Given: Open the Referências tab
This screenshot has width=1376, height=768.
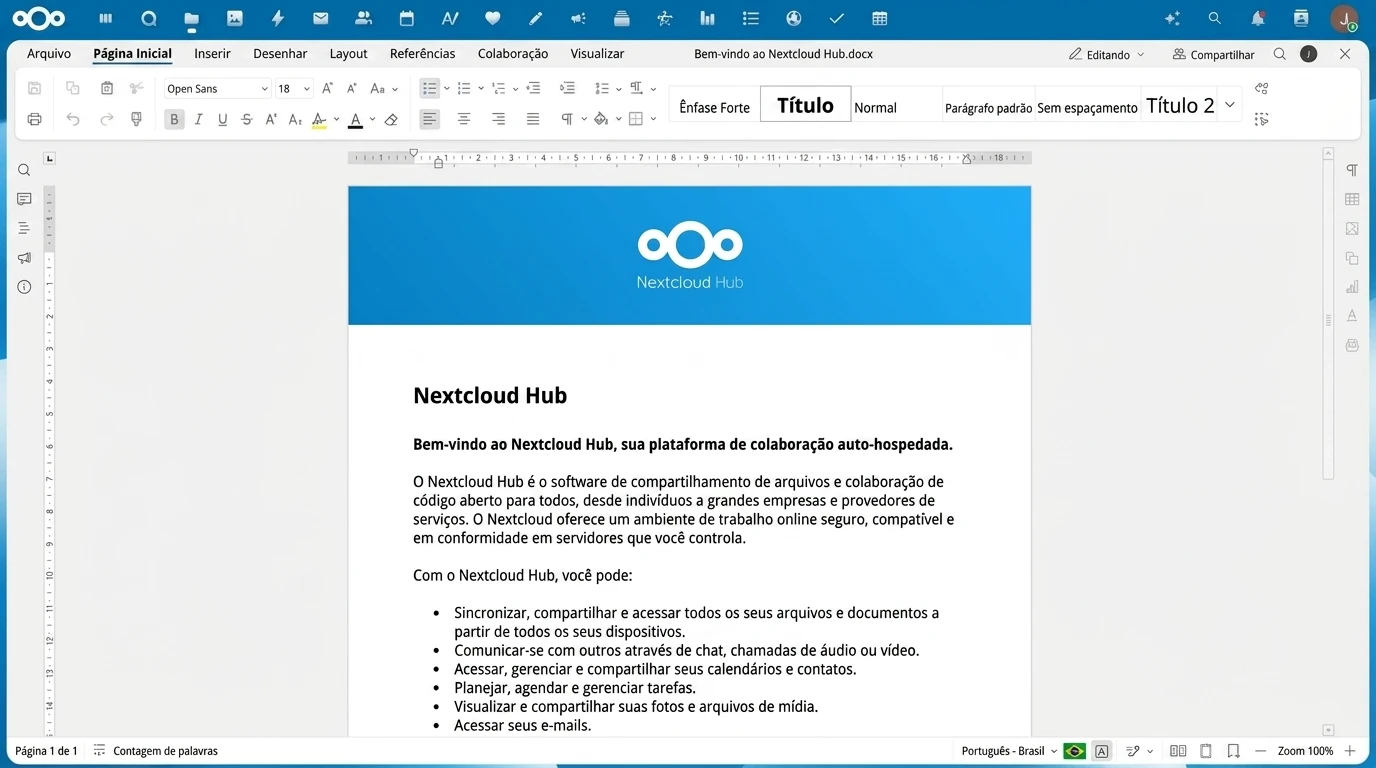Looking at the screenshot, I should (x=422, y=54).
